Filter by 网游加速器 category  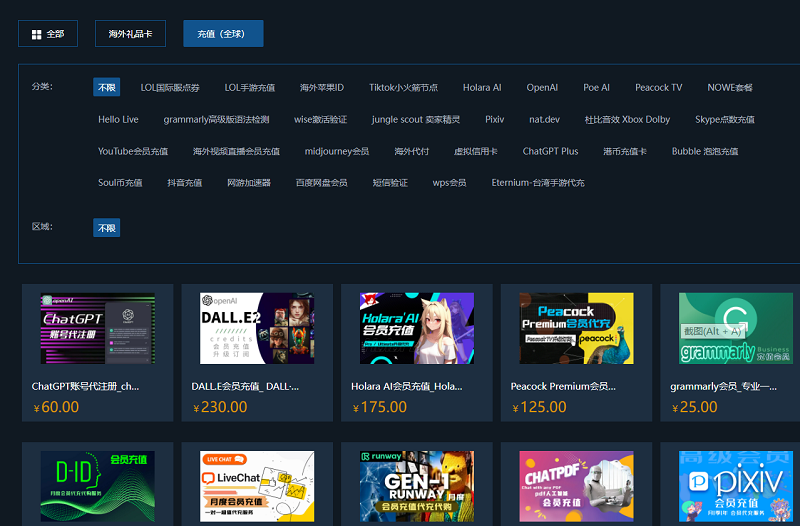pyautogui.click(x=248, y=183)
